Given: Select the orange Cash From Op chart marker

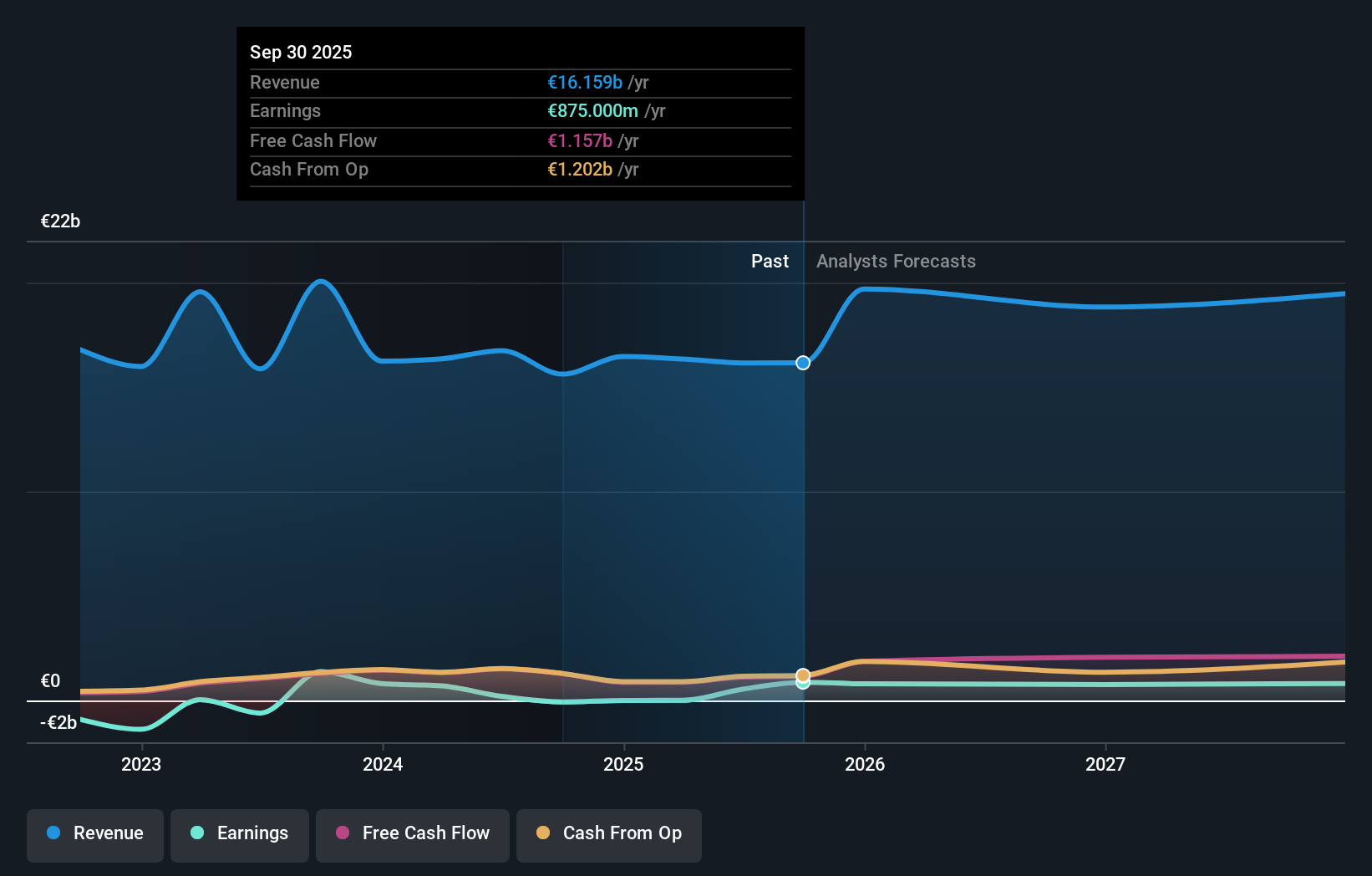Looking at the screenshot, I should coord(802,674).
